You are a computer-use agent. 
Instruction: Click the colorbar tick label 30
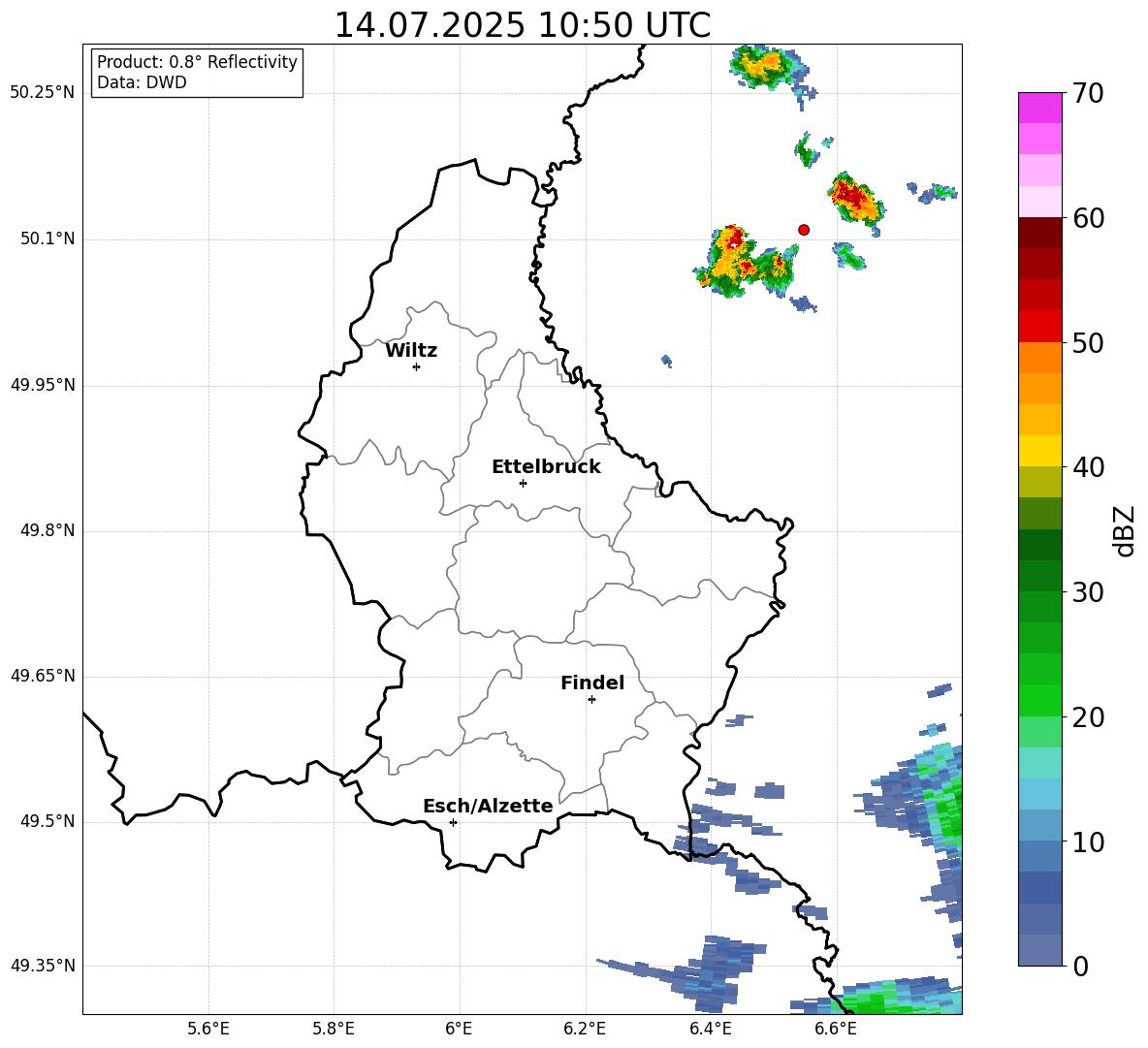(1088, 592)
